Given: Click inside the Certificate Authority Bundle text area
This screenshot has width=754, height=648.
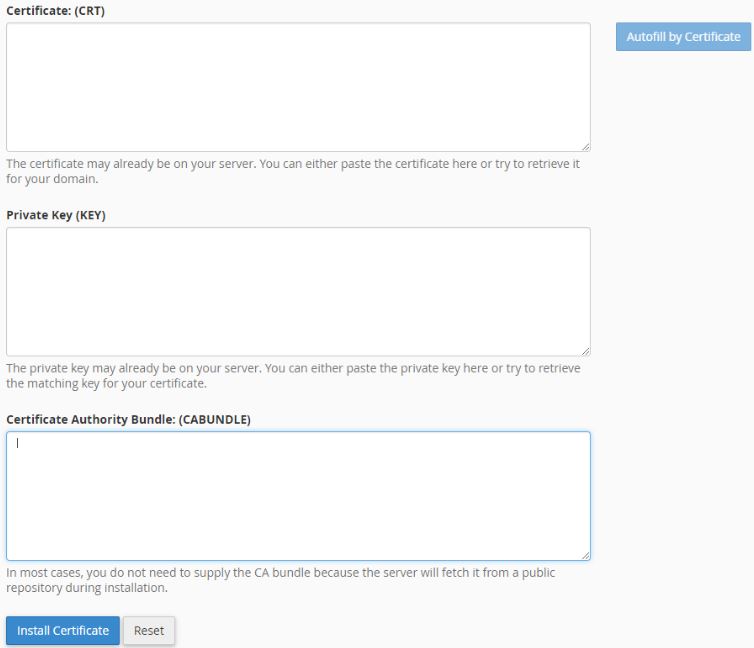Looking at the screenshot, I should click(298, 496).
